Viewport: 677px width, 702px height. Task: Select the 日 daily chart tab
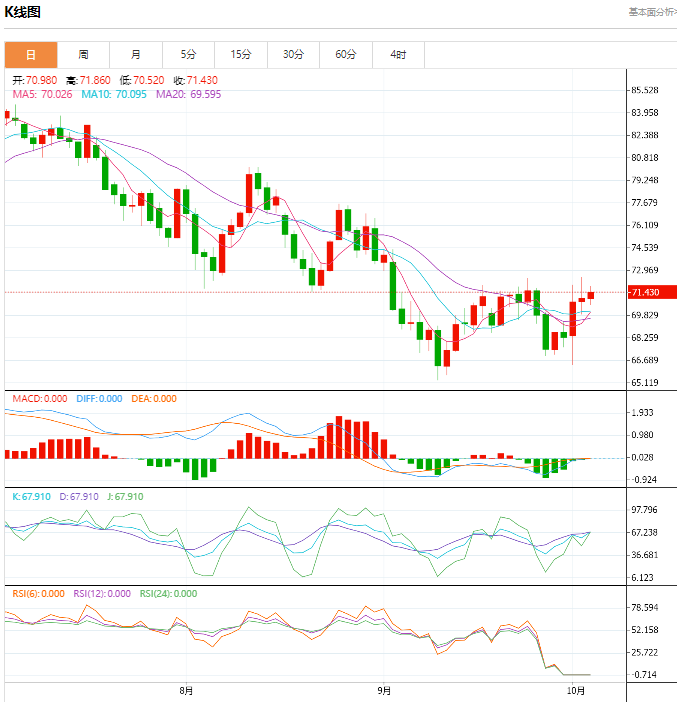coord(31,55)
